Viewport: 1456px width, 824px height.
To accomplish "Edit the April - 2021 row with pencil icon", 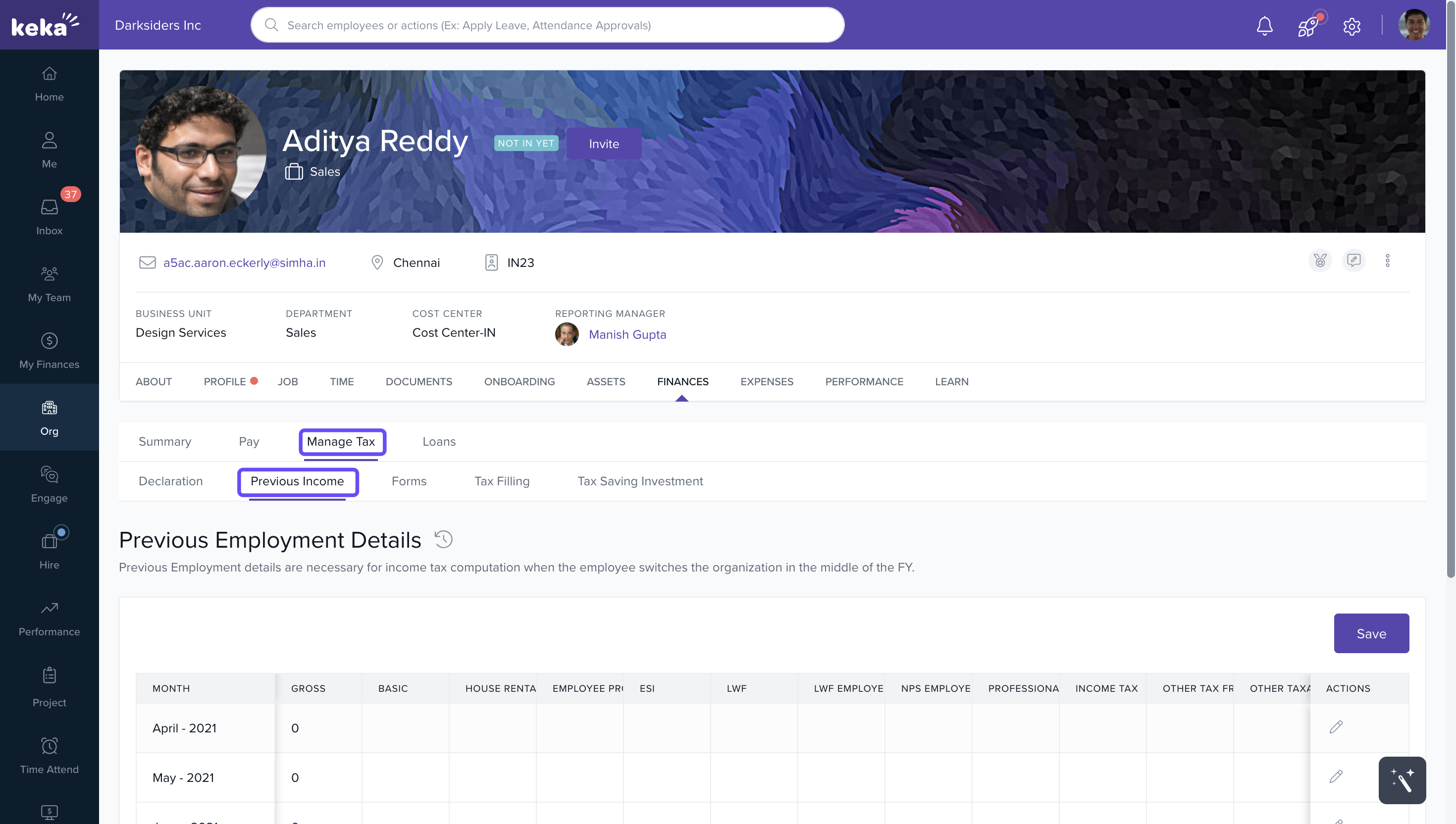I will pos(1336,727).
